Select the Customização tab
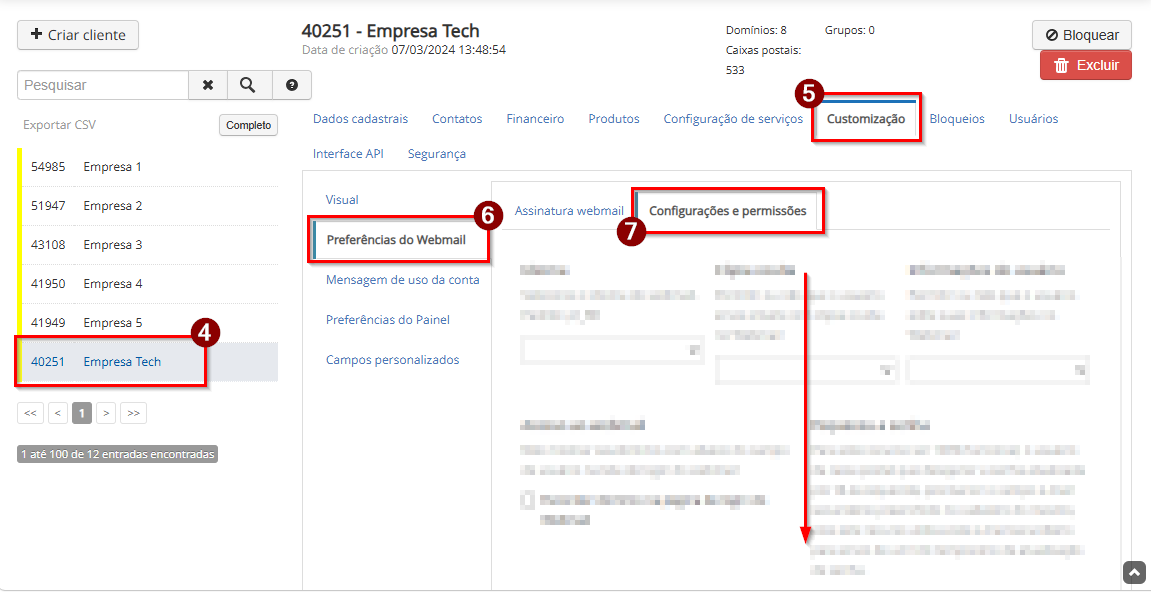Image resolution: width=1151 pixels, height=593 pixels. tap(866, 119)
